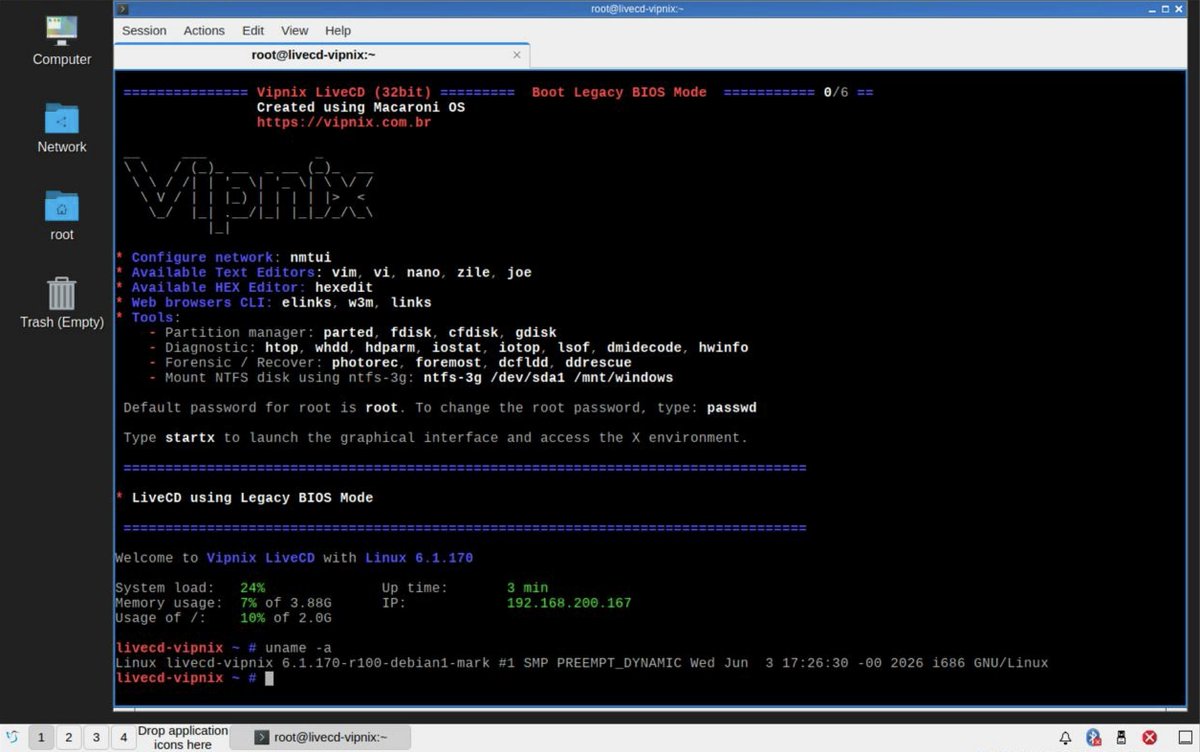Click the 'startx' command text
Image resolution: width=1200 pixels, height=752 pixels.
(190, 437)
